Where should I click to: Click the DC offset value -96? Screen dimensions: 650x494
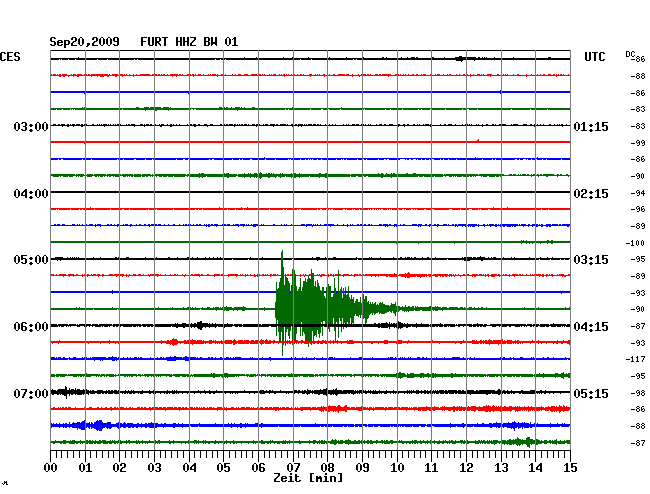tap(638, 209)
